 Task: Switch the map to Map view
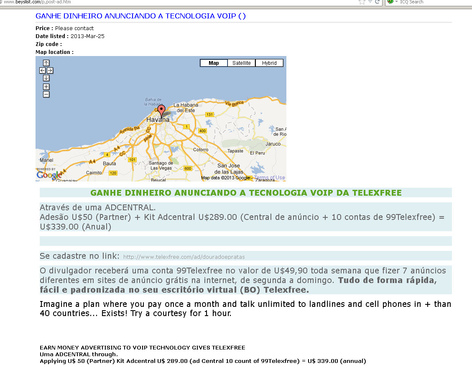coord(214,63)
